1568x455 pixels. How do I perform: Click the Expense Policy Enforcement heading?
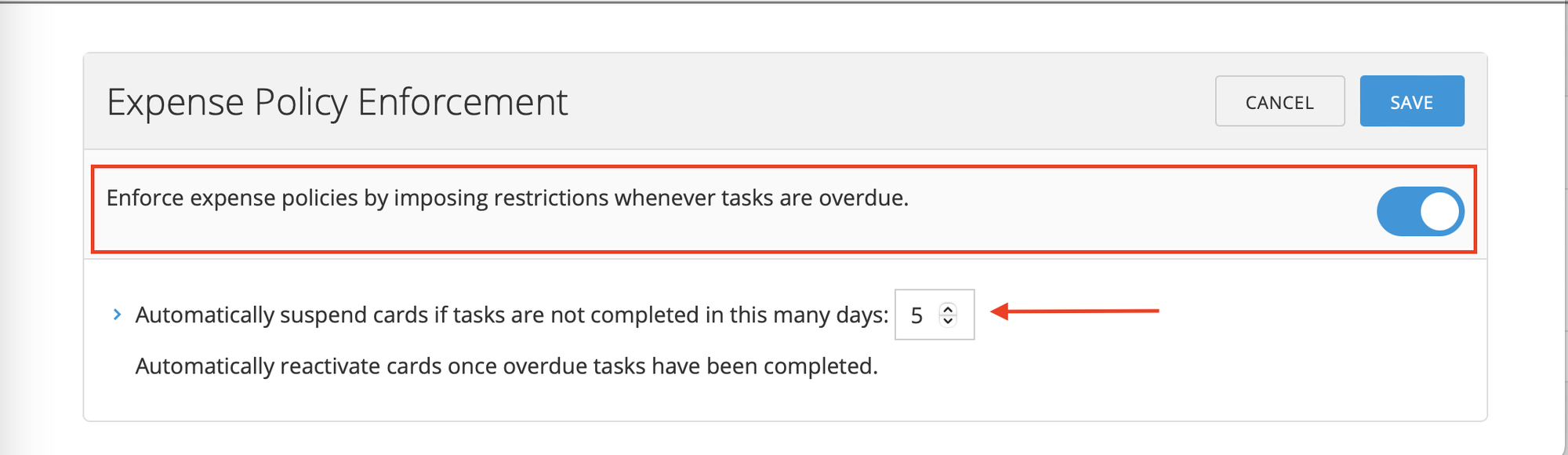coord(340,100)
